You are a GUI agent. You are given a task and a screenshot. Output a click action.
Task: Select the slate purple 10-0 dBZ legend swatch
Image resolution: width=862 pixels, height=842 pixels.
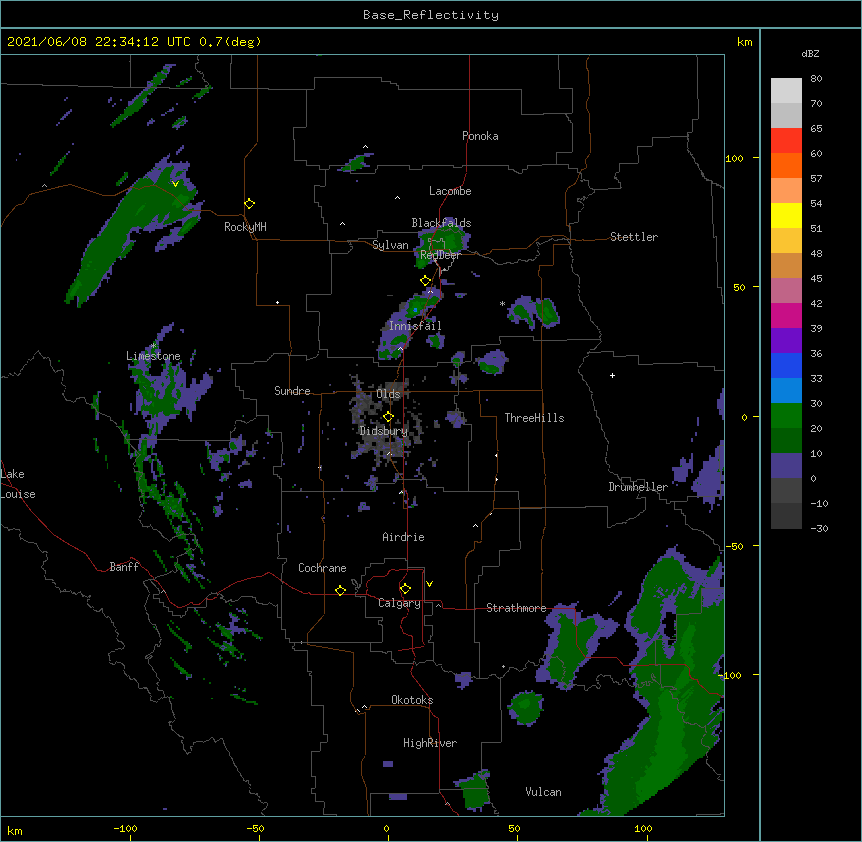(786, 466)
